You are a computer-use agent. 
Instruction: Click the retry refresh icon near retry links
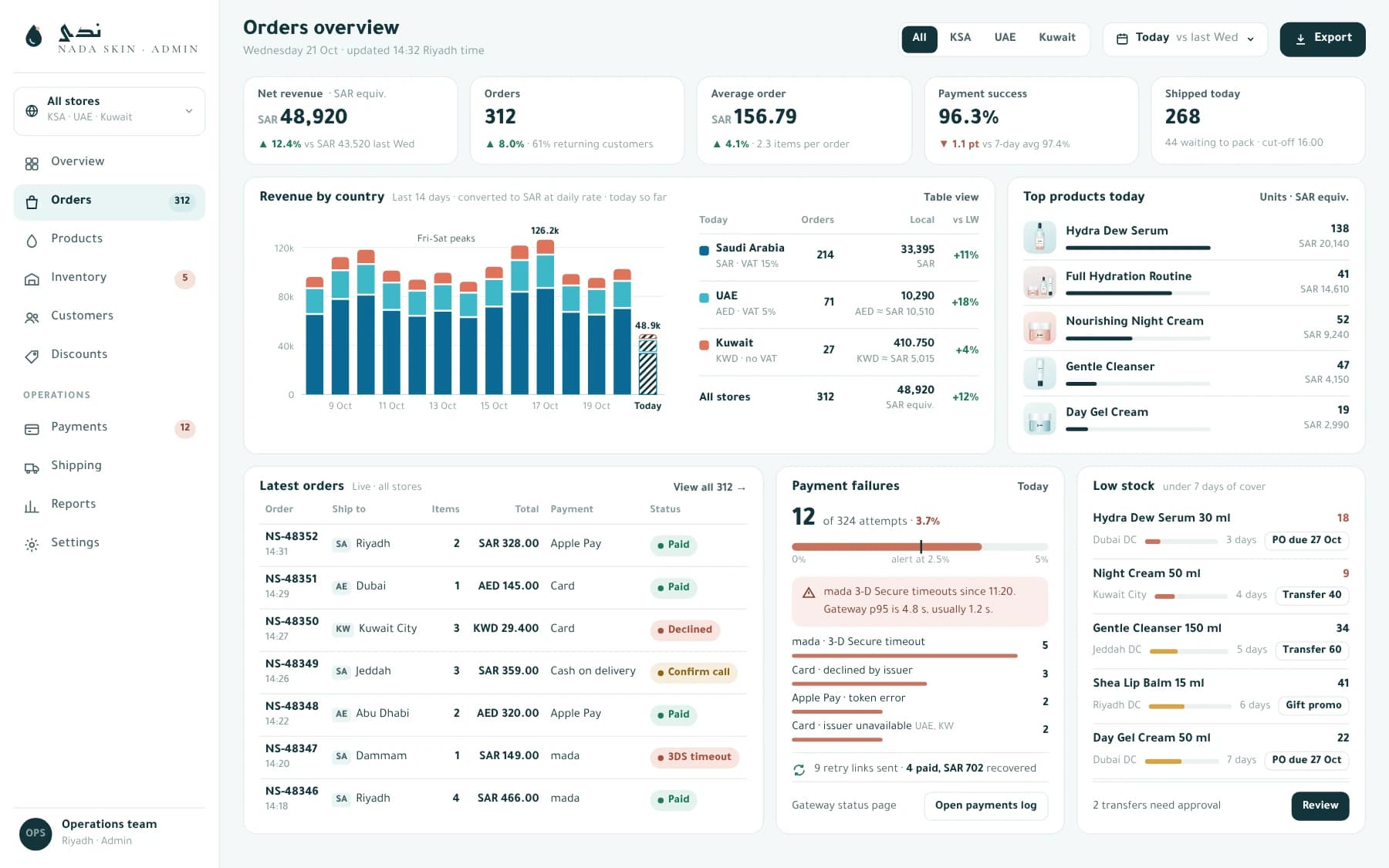click(x=799, y=769)
